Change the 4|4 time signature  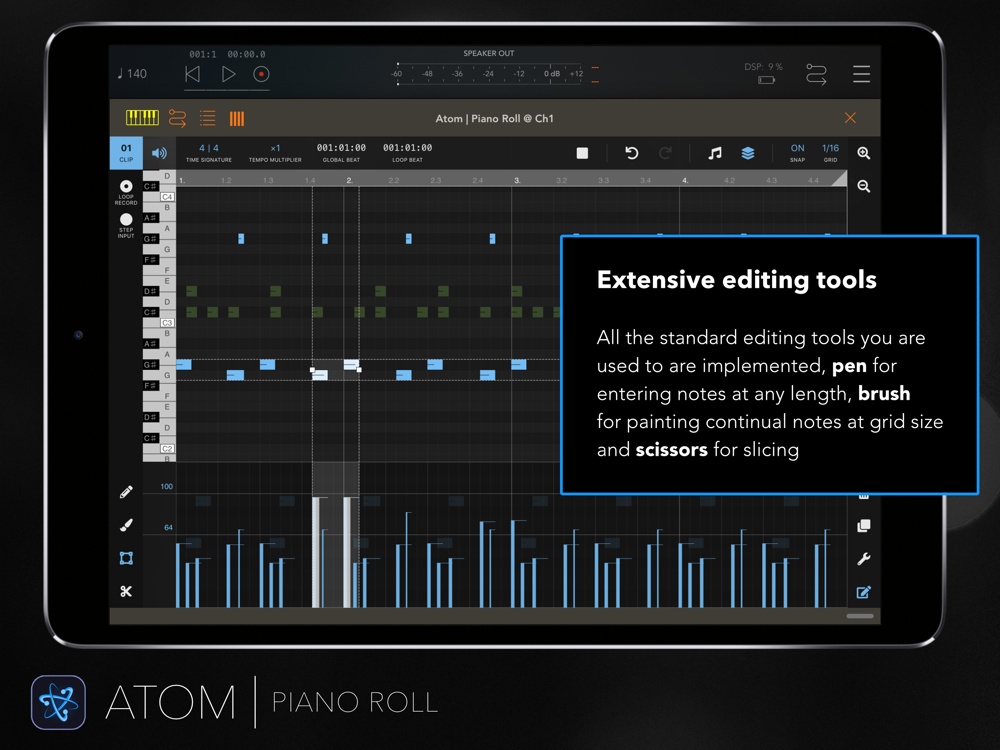click(x=209, y=152)
